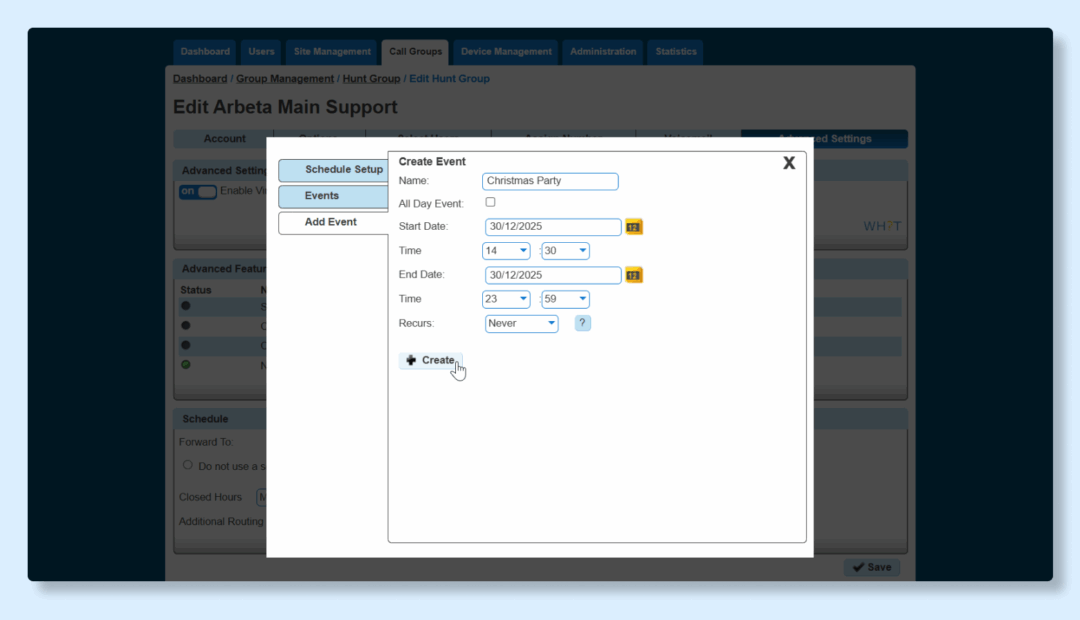Switch to the Schedule Setup tab
This screenshot has width=1080, height=620.
(333, 169)
